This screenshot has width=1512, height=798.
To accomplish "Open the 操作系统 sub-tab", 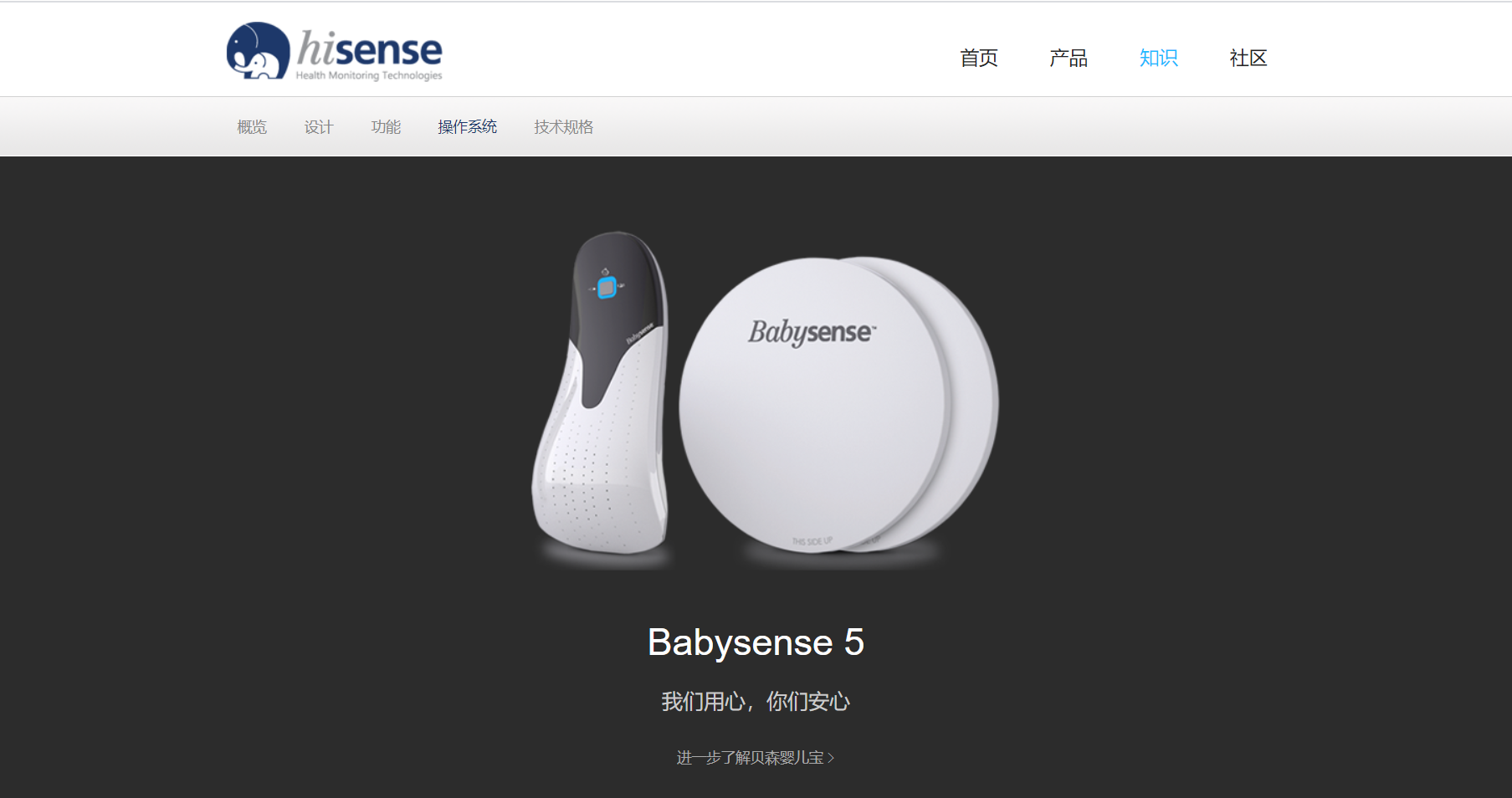I will point(468,127).
